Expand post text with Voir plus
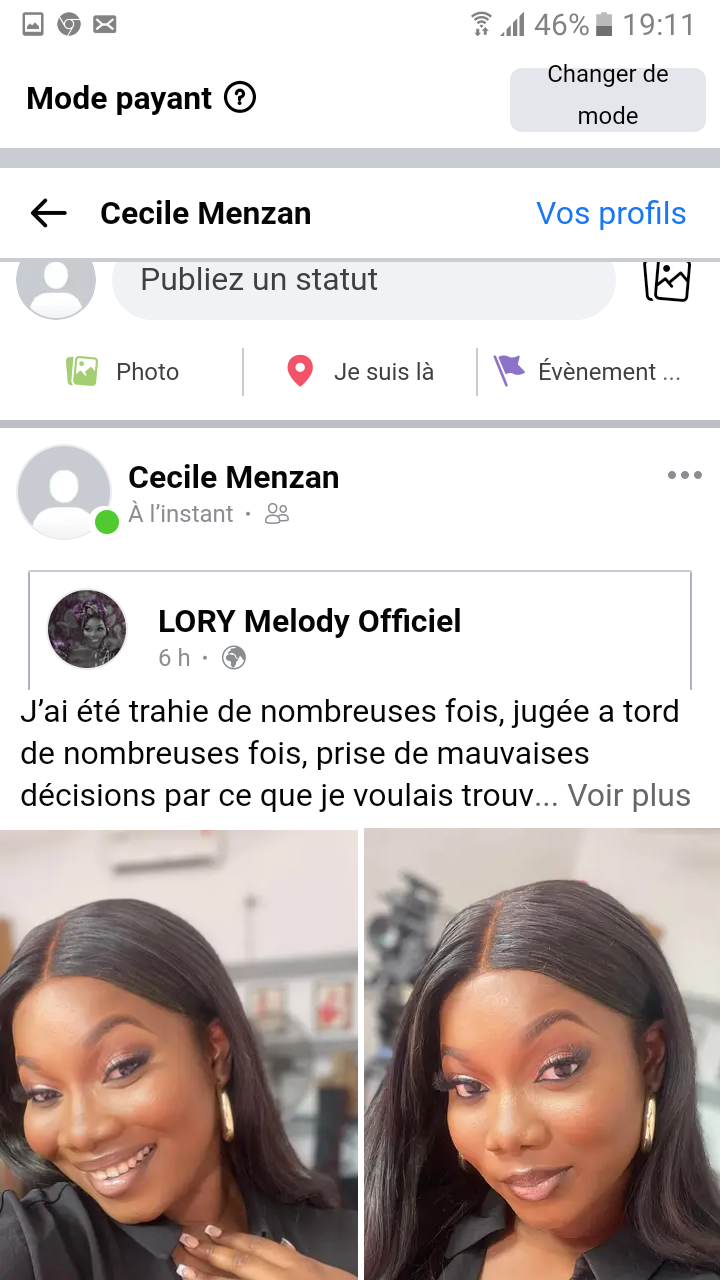This screenshot has height=1280, width=720. point(629,795)
